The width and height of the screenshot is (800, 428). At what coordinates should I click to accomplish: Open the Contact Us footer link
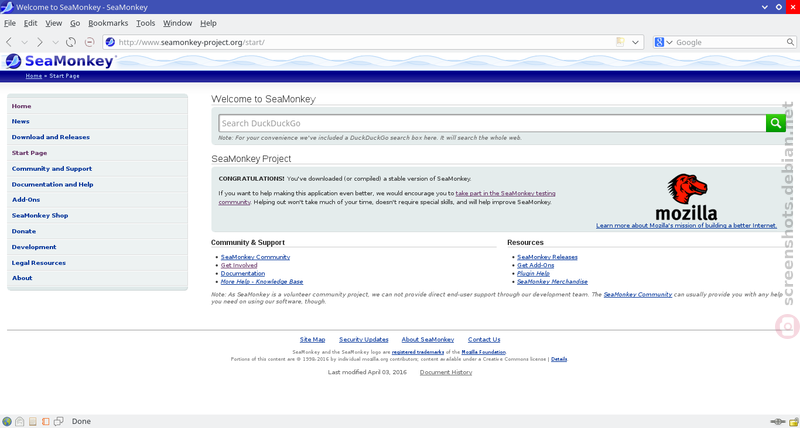click(x=484, y=340)
